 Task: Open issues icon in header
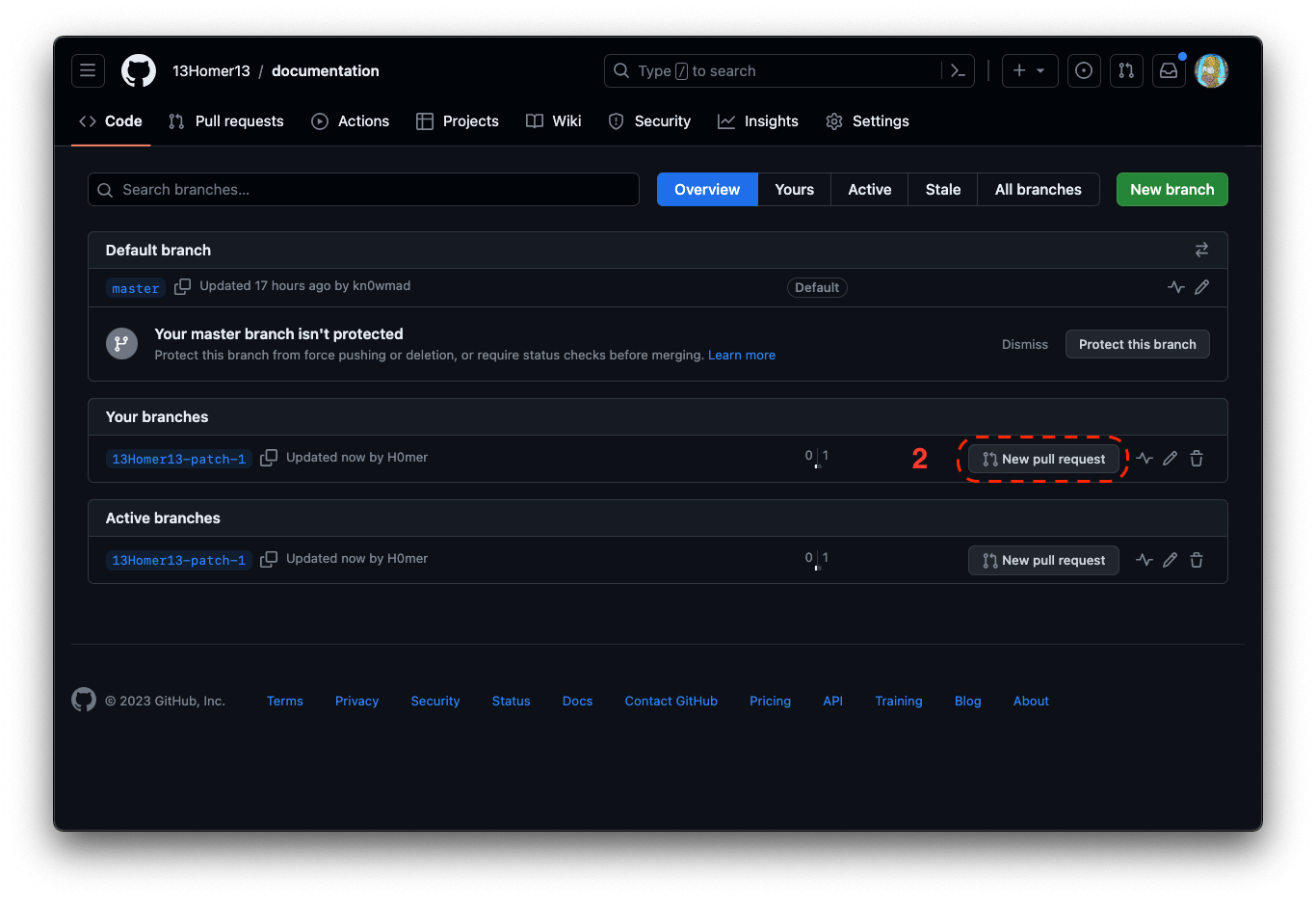click(x=1084, y=71)
